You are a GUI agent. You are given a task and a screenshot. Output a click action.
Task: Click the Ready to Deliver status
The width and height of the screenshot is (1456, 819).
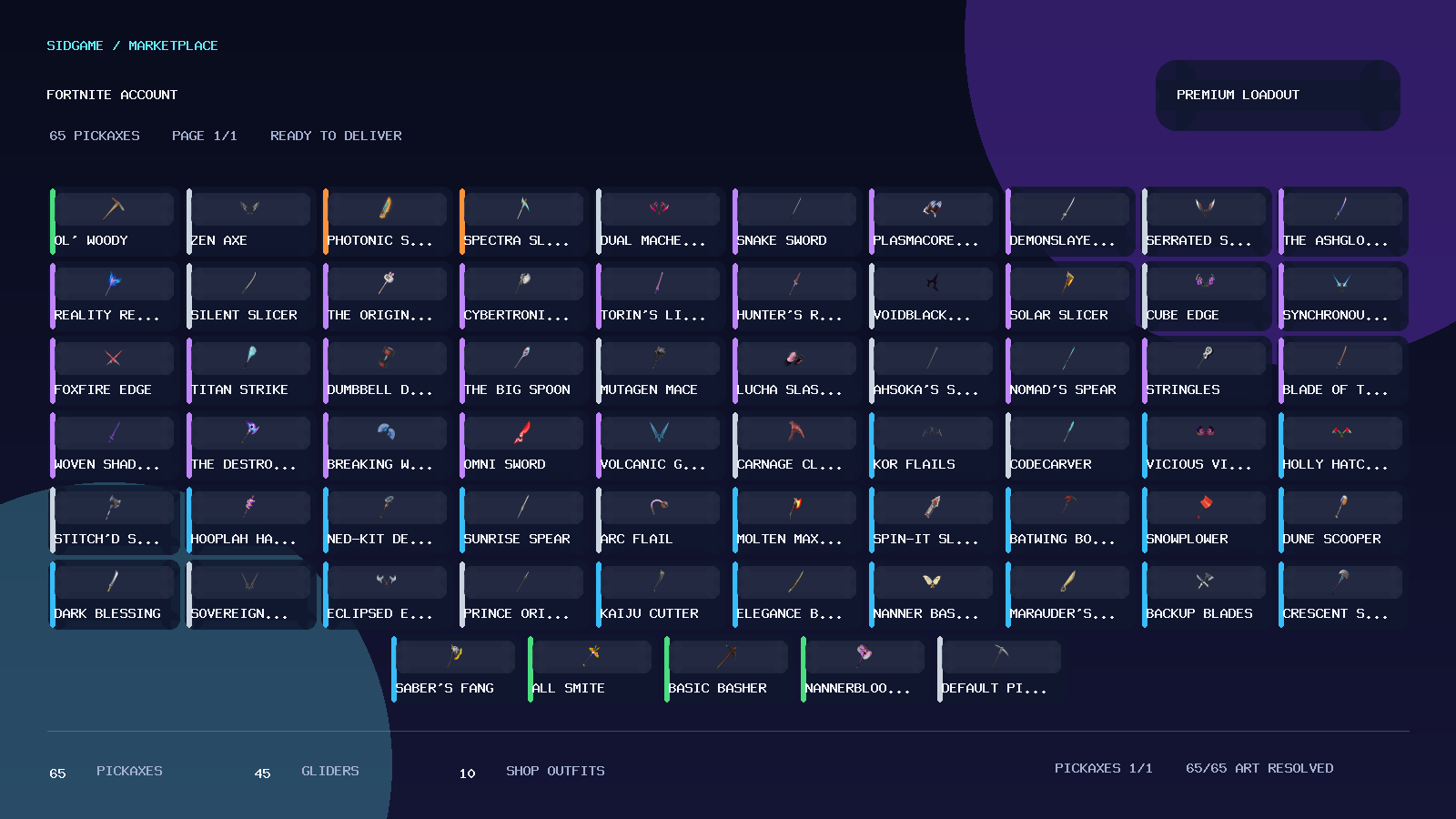[x=336, y=136]
